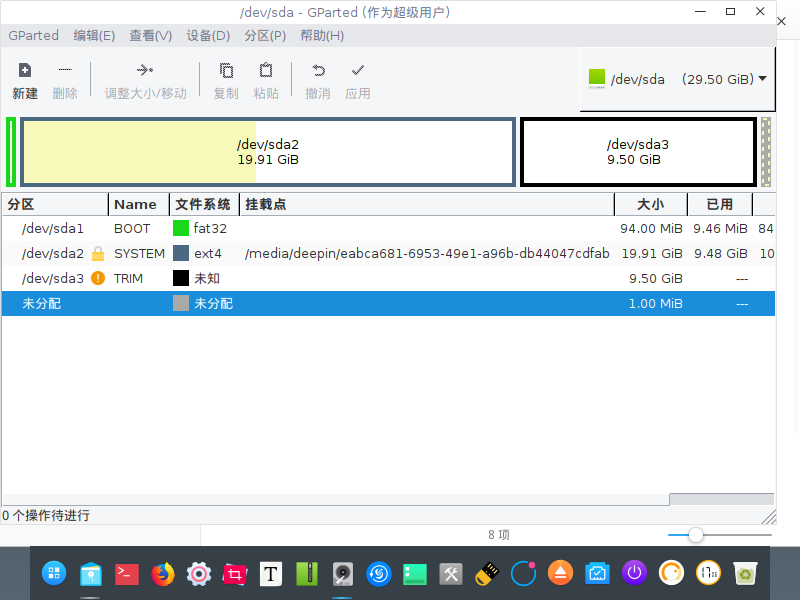Image resolution: width=800 pixels, height=600 pixels.
Task: Click the /media/deepin mount point text
Action: [427, 254]
